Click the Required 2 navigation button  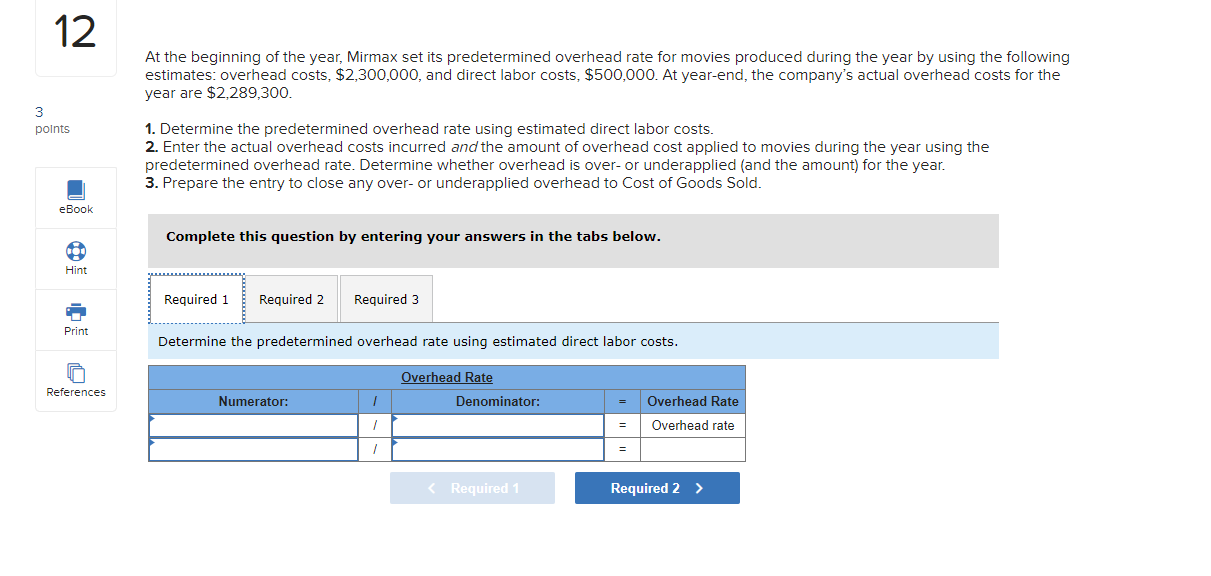(x=657, y=488)
